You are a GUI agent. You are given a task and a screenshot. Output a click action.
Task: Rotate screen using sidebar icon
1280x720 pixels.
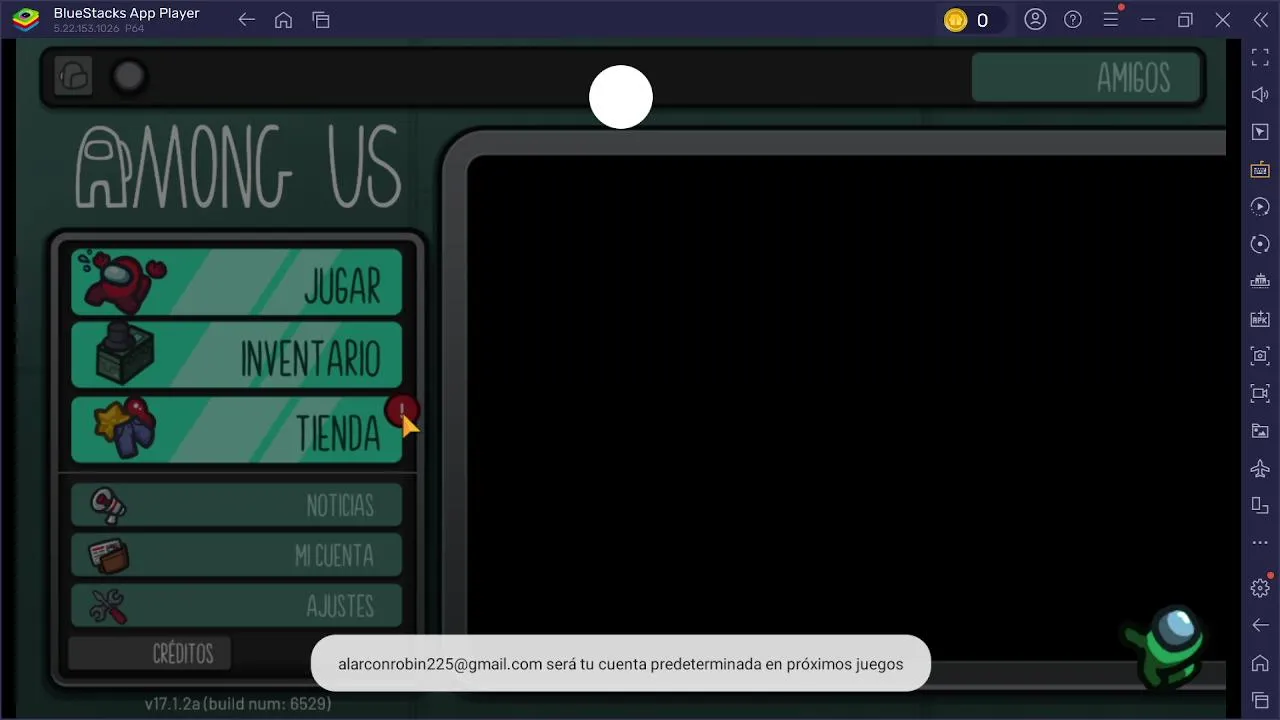point(1260,506)
